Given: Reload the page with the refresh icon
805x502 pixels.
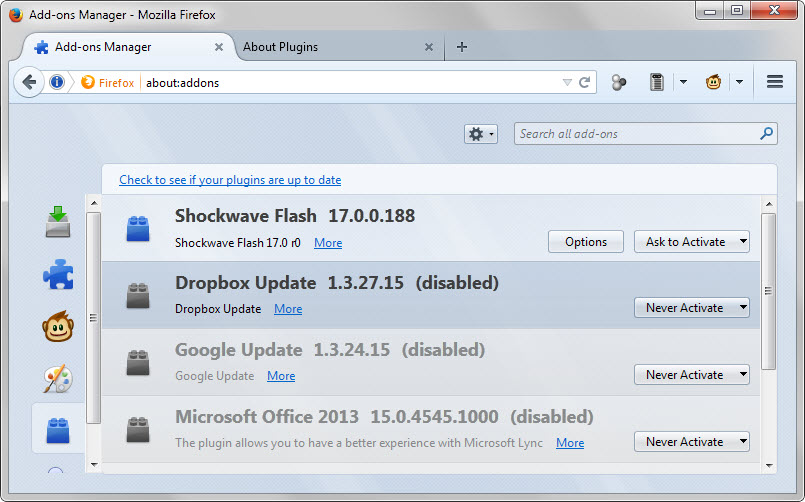Looking at the screenshot, I should 585,82.
